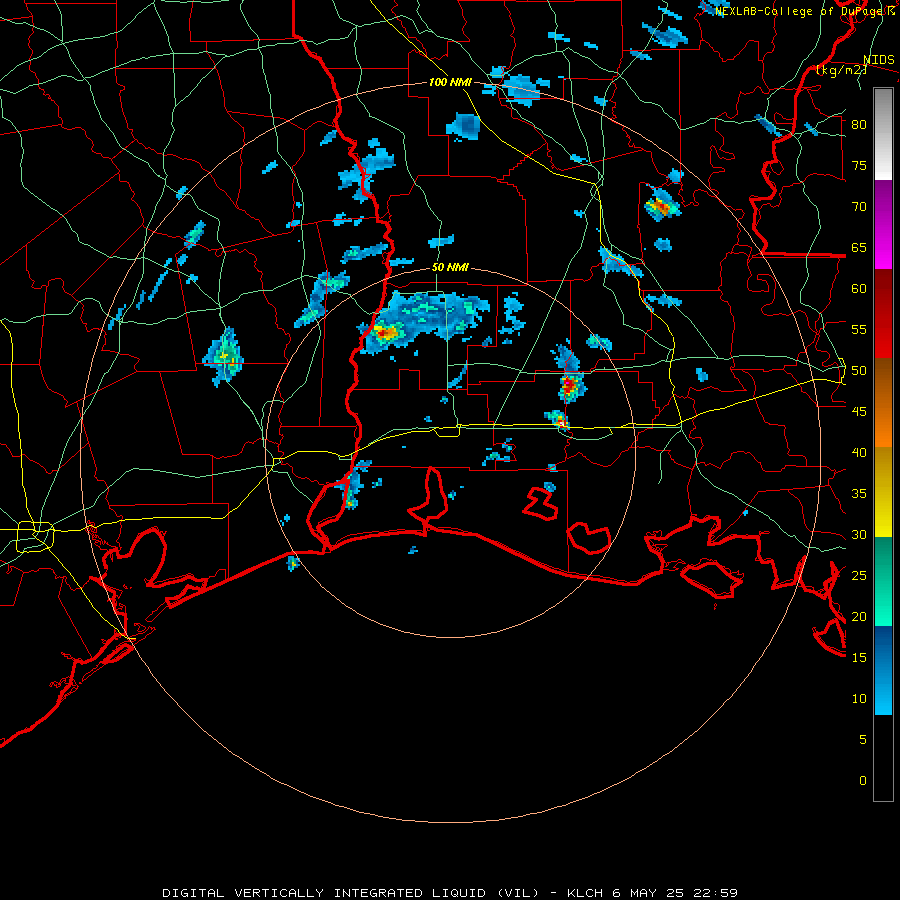Click the 50 NMI range ring label
900x900 pixels.
coord(450,267)
